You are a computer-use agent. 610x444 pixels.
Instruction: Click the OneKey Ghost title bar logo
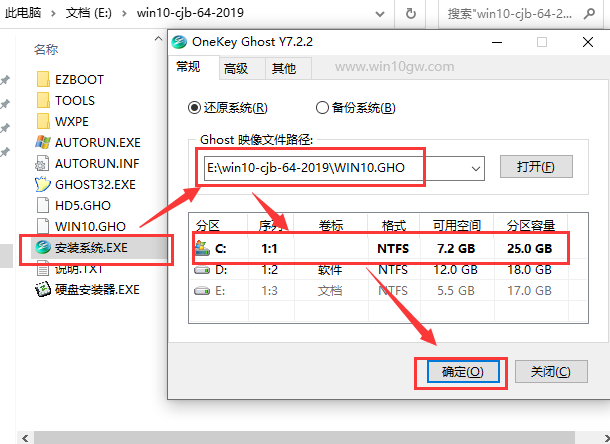(179, 42)
